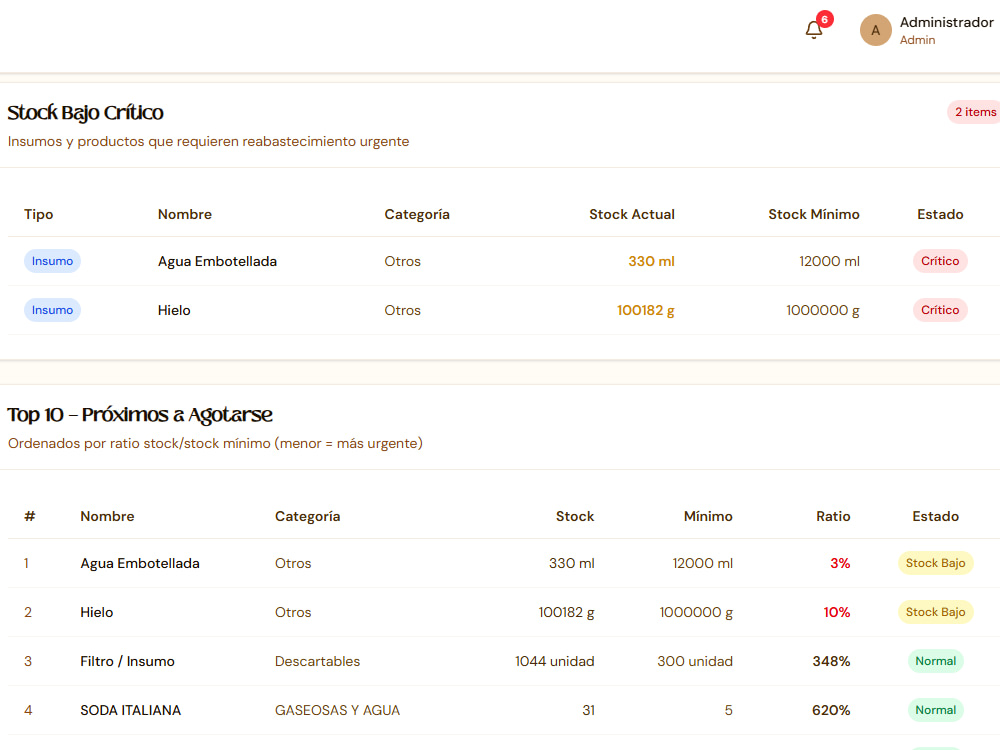Viewport: 1000px width, 750px height.
Task: Click the 3% ratio value
Action: [840, 563]
